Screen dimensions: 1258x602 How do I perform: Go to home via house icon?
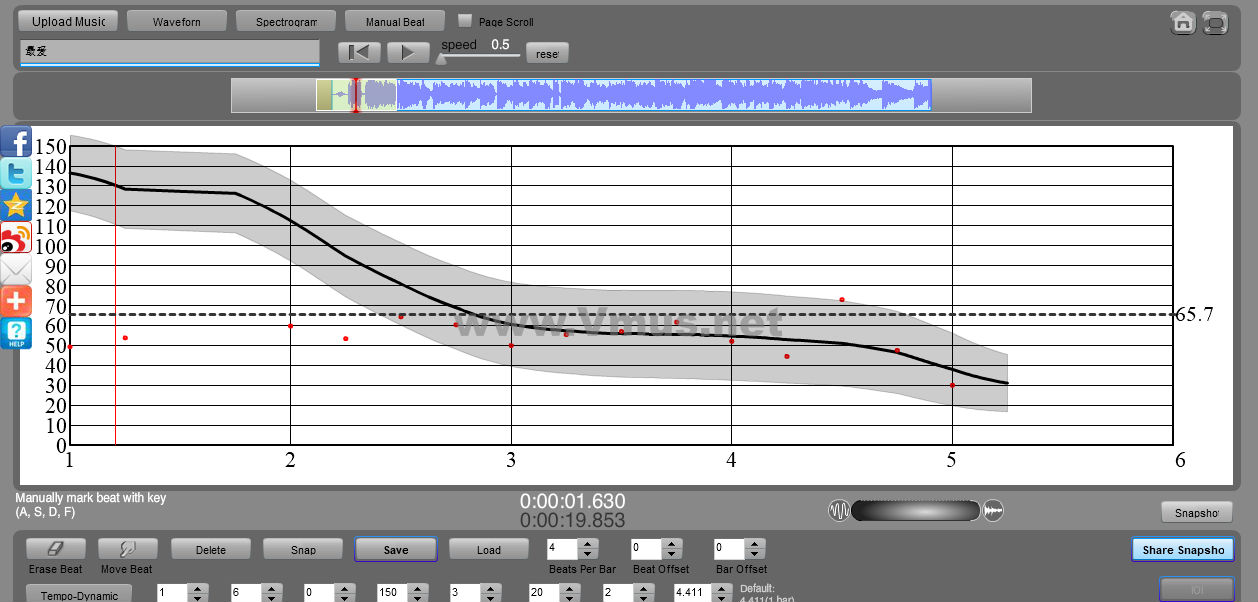point(1183,22)
